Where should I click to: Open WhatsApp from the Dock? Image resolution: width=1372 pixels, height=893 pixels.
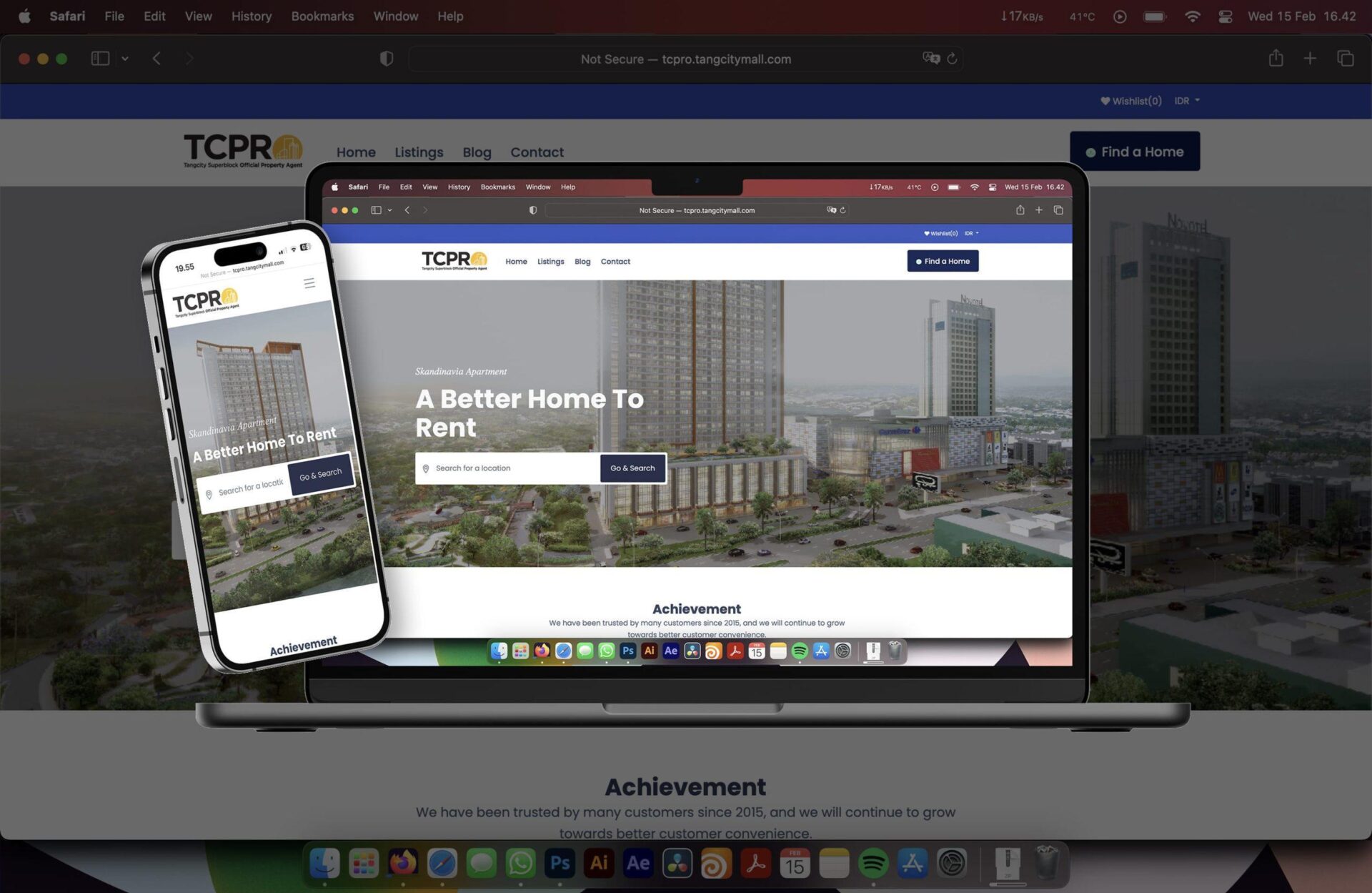[x=520, y=864]
